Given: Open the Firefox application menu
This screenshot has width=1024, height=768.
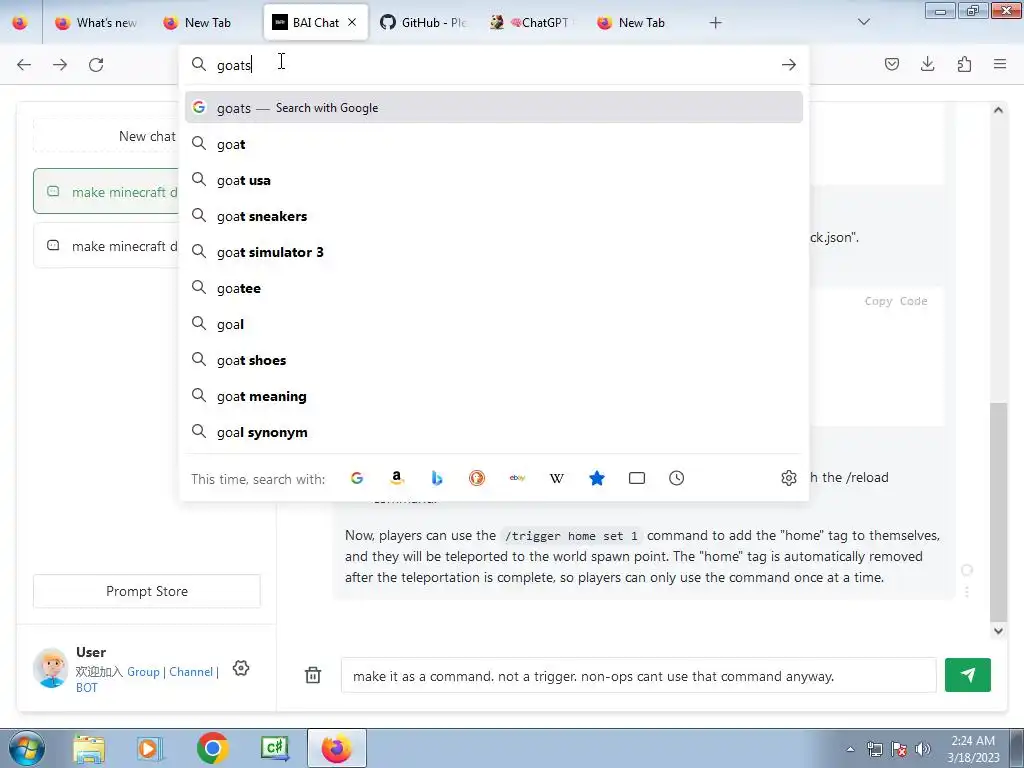Looking at the screenshot, I should pyautogui.click(x=1000, y=64).
